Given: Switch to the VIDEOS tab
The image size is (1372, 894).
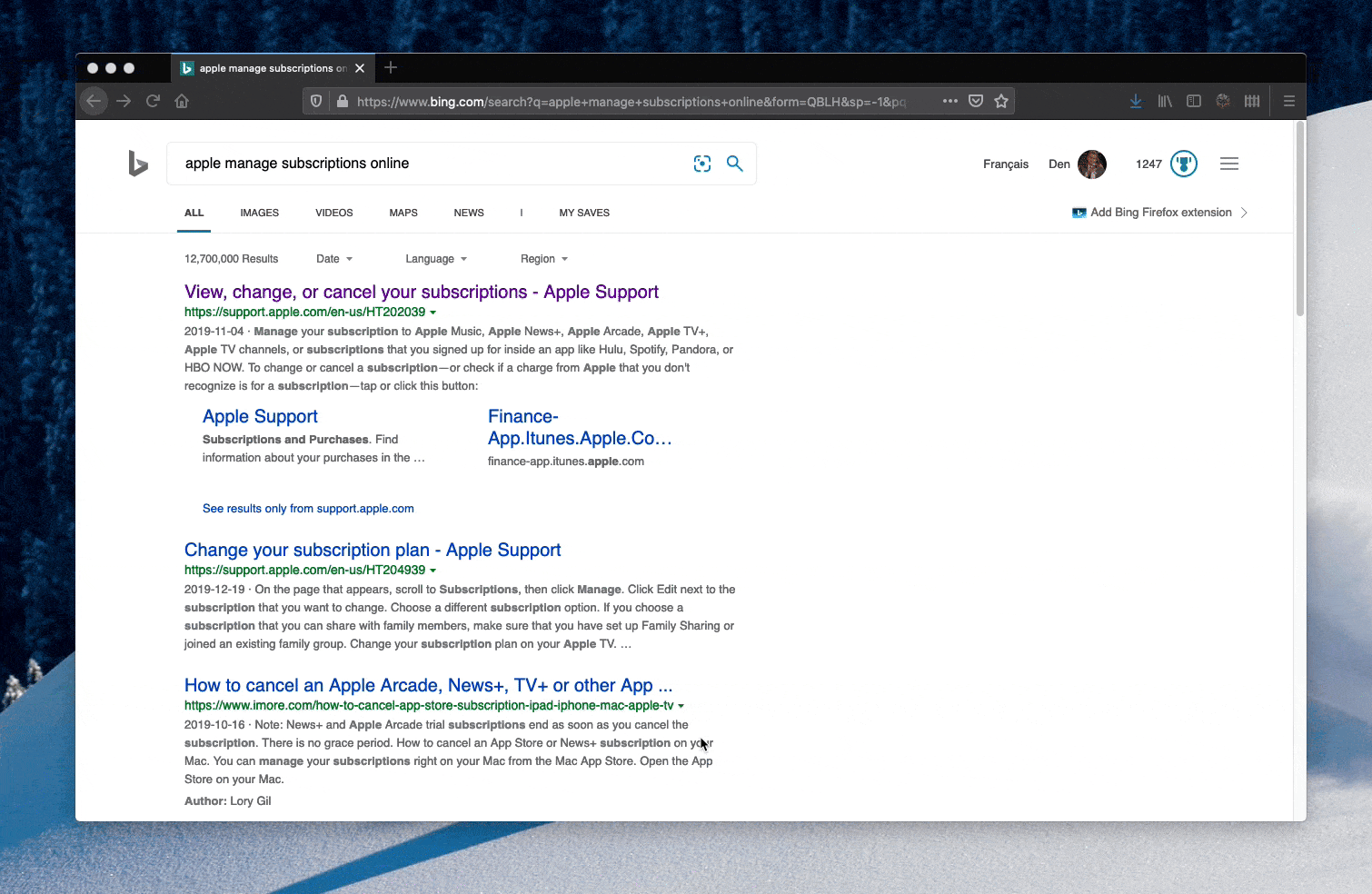Looking at the screenshot, I should pyautogui.click(x=334, y=213).
